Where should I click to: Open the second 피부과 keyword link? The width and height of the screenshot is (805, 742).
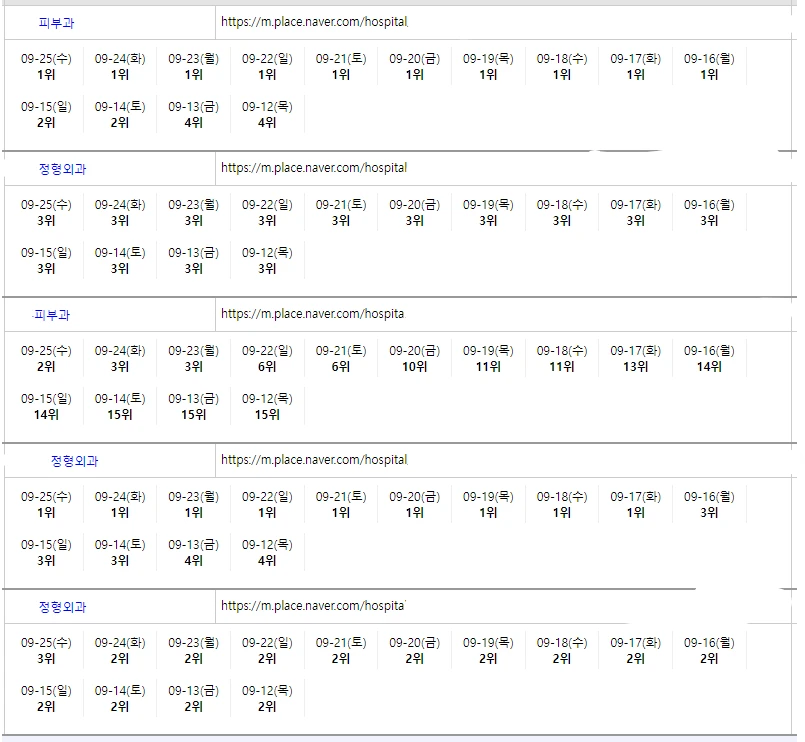click(x=51, y=315)
